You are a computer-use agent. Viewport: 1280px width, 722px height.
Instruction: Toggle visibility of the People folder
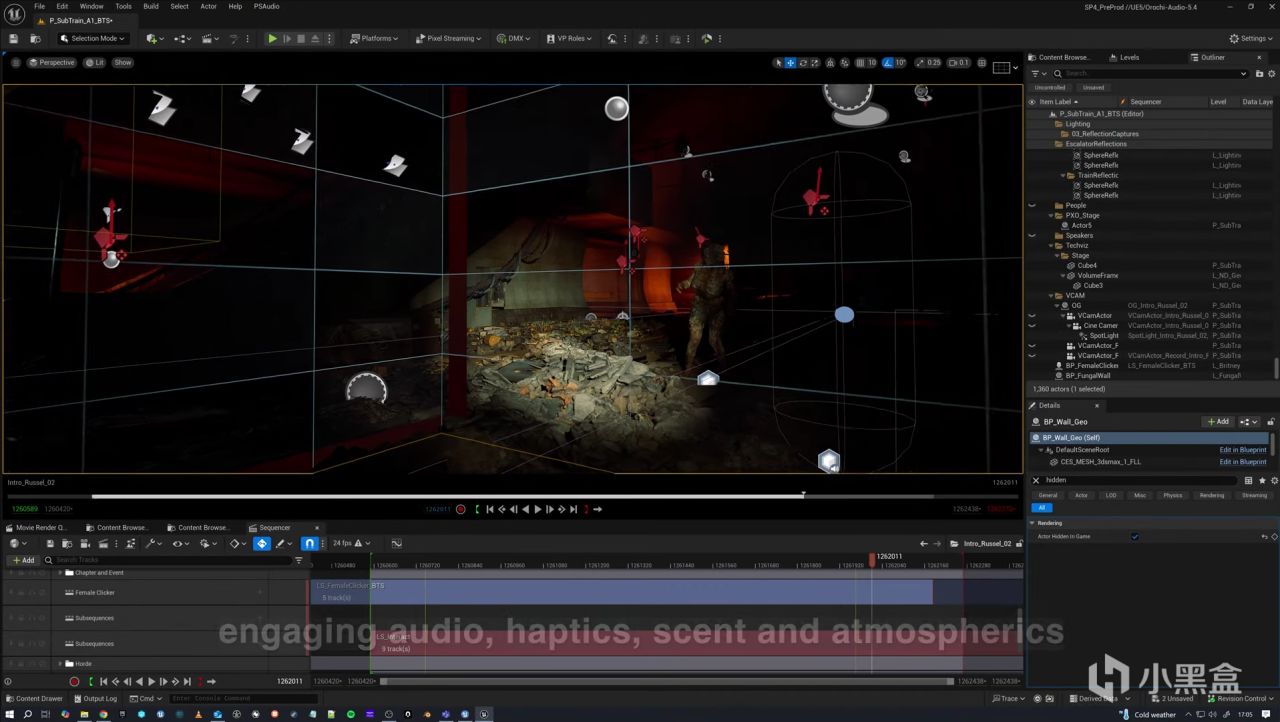(1033, 206)
